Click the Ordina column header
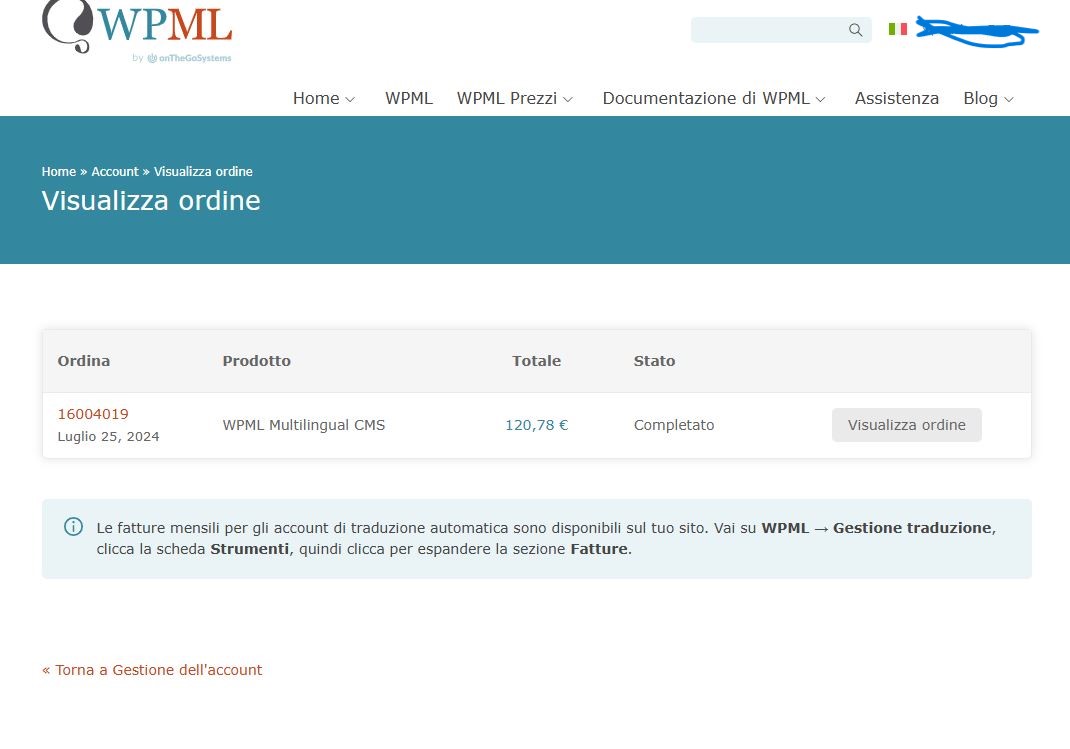This screenshot has width=1070, height=749. click(x=83, y=361)
